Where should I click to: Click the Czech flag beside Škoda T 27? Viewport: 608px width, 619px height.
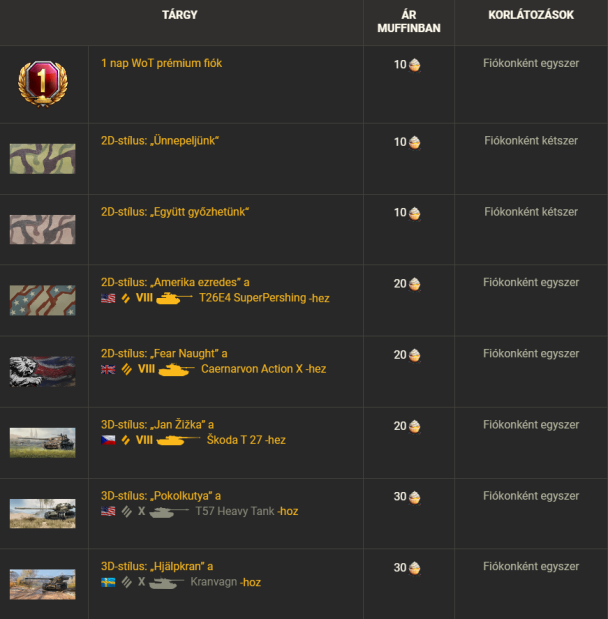108,440
